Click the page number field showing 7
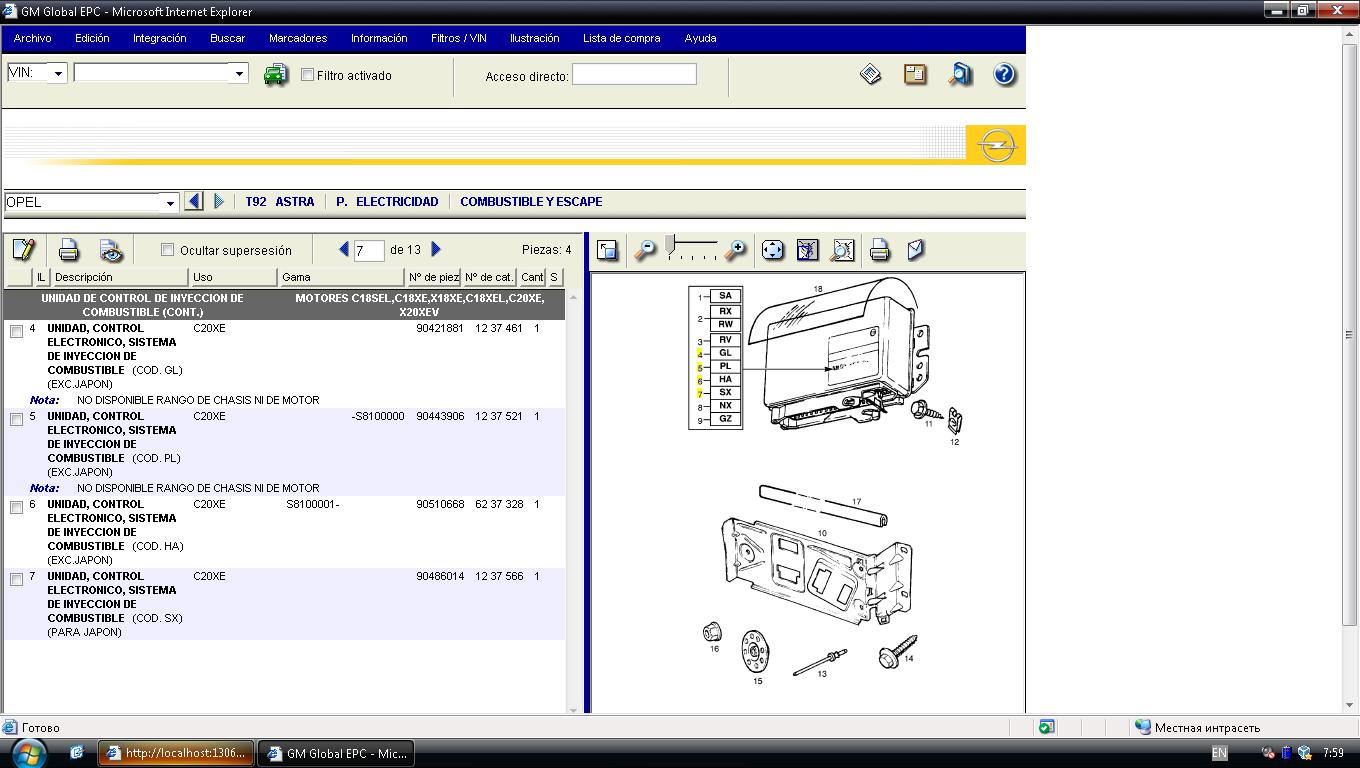Image resolution: width=1360 pixels, height=768 pixels. point(369,250)
